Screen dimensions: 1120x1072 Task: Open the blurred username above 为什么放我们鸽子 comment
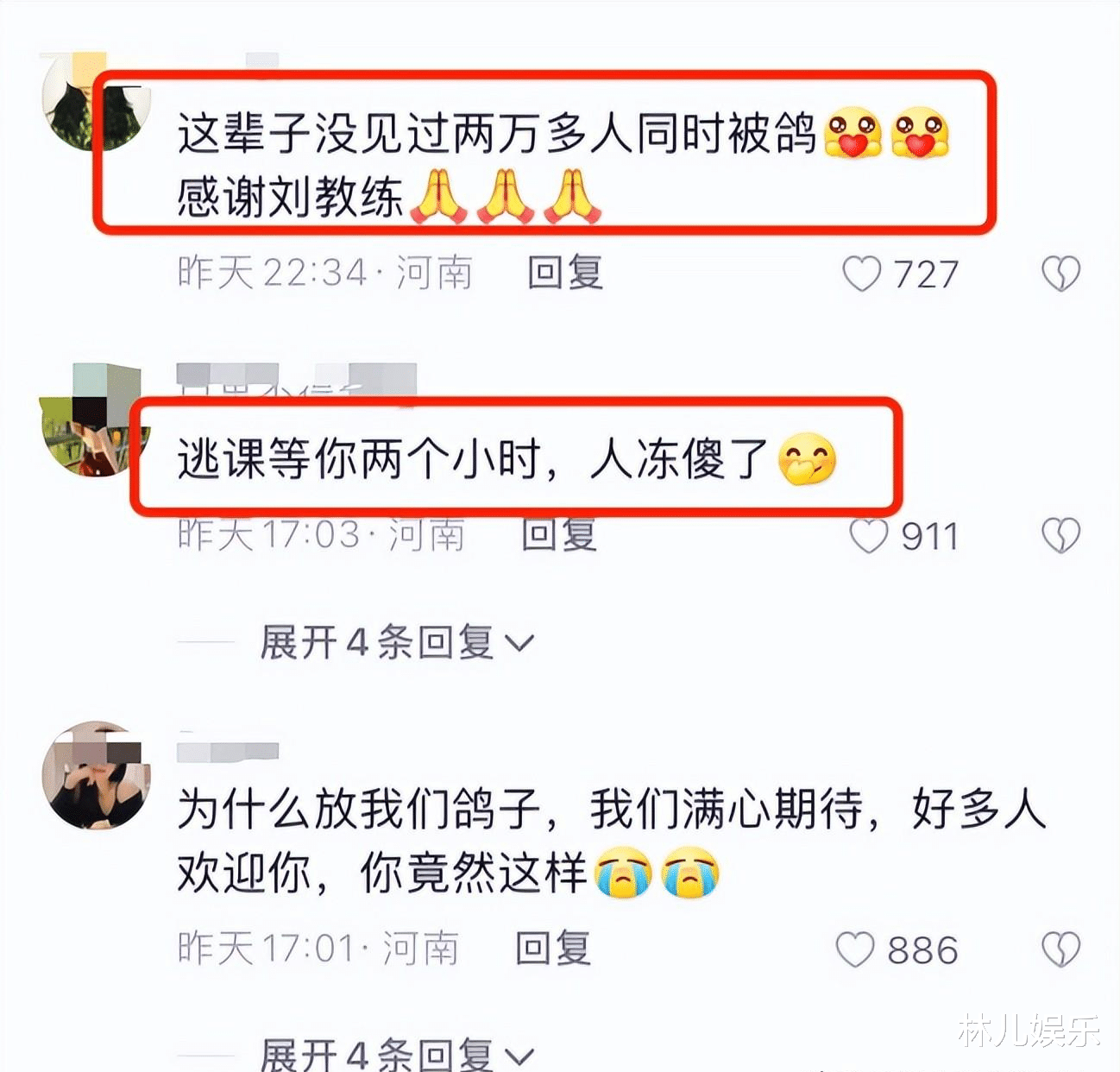228,750
